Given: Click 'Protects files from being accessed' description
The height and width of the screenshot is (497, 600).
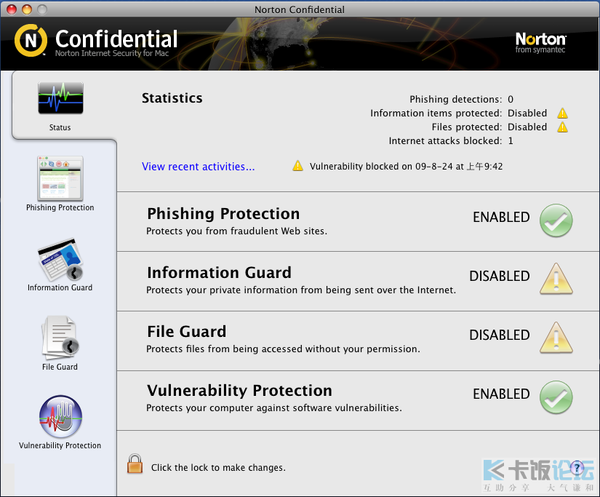Looking at the screenshot, I should 283,349.
